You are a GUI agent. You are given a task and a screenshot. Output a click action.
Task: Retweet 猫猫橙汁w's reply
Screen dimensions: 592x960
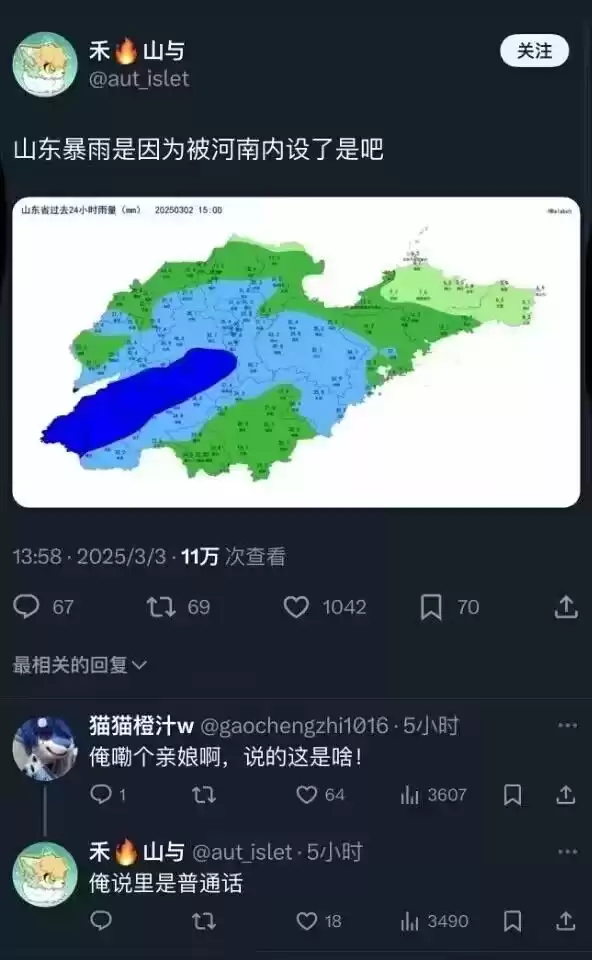[203, 795]
